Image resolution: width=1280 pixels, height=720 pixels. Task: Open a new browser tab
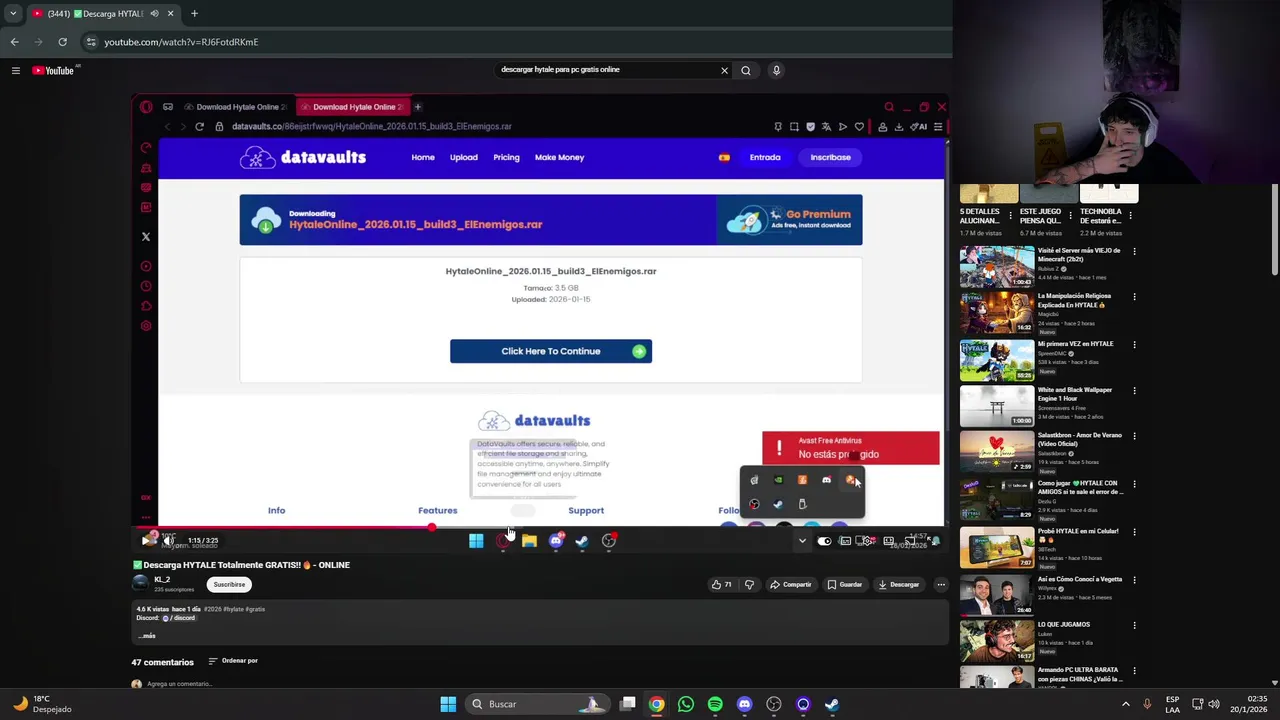[194, 13]
